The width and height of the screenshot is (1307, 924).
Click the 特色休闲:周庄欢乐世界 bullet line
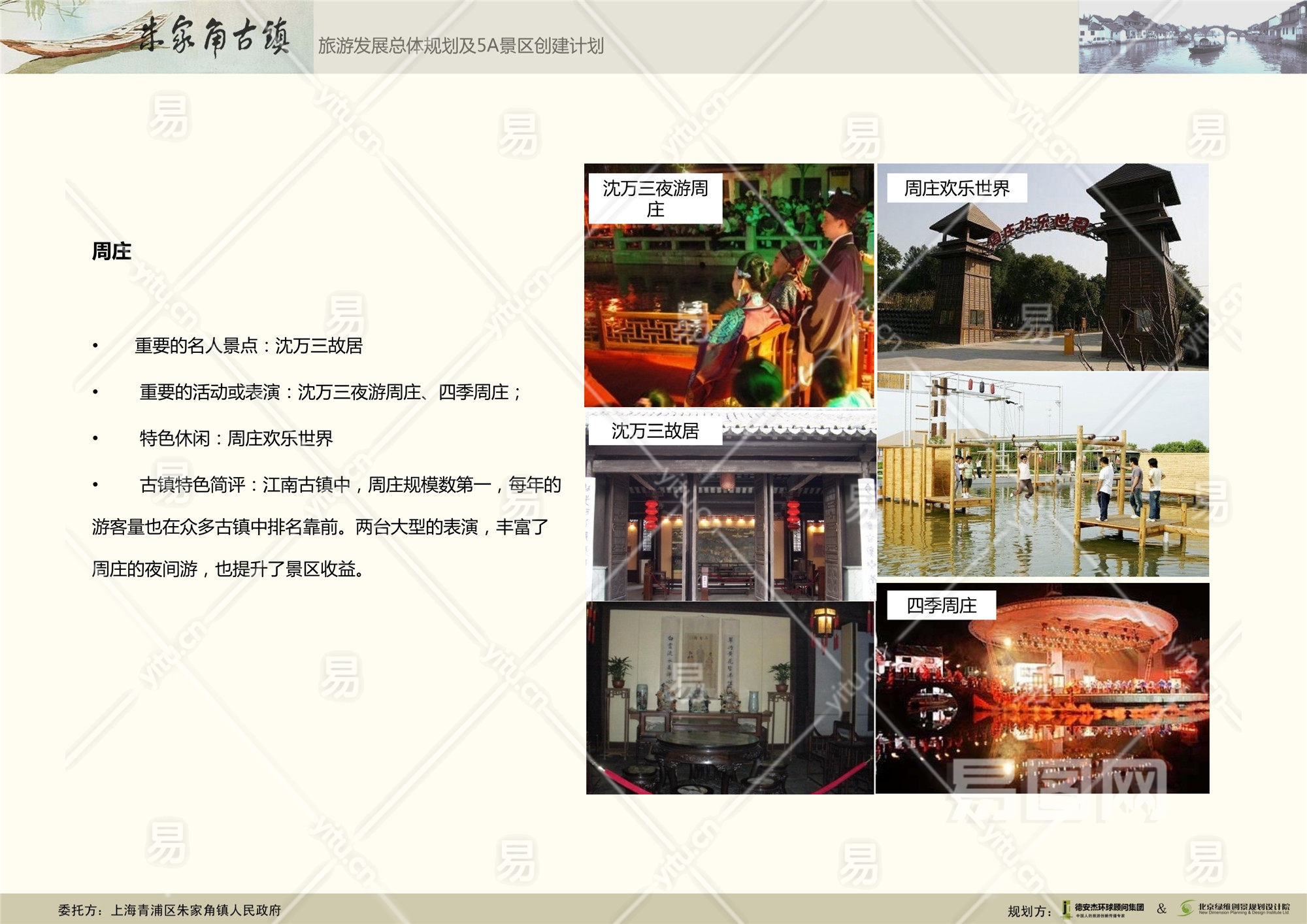[x=236, y=438]
